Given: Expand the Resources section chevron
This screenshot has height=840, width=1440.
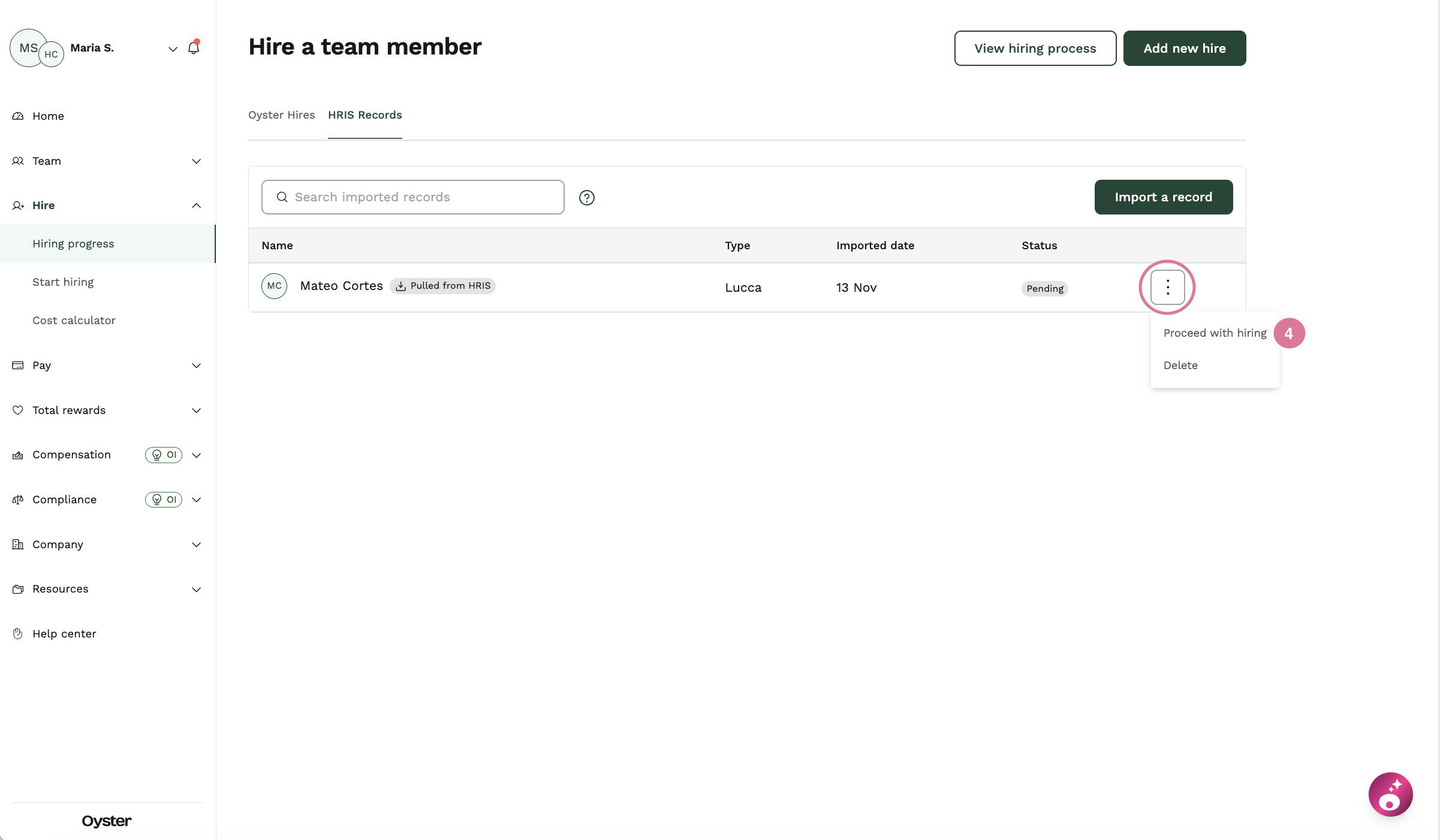Looking at the screenshot, I should pos(196,590).
